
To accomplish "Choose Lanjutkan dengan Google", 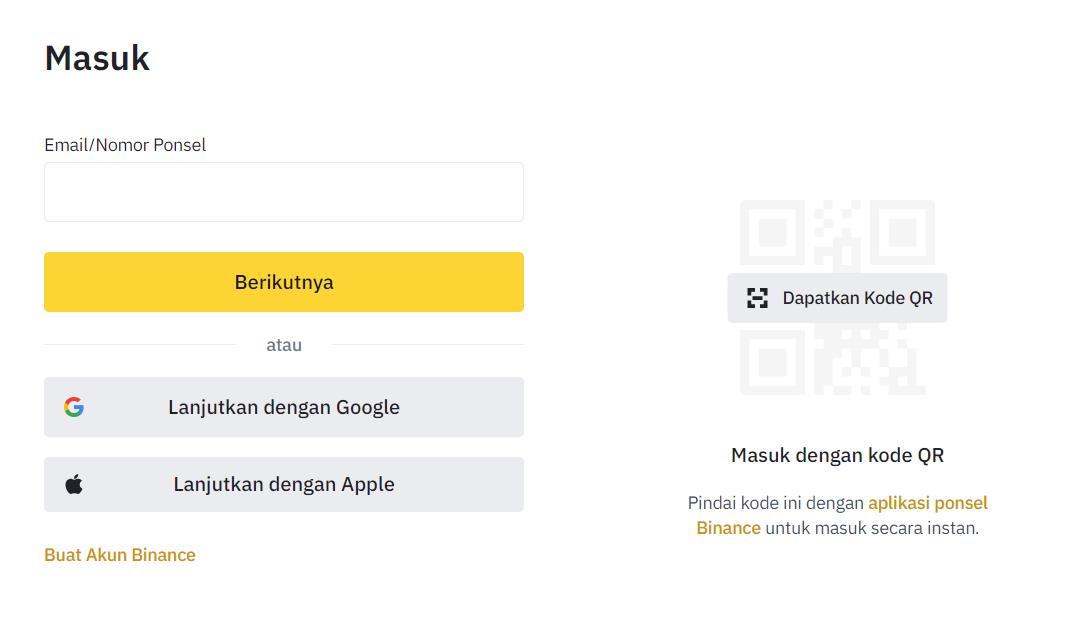I will point(284,407).
